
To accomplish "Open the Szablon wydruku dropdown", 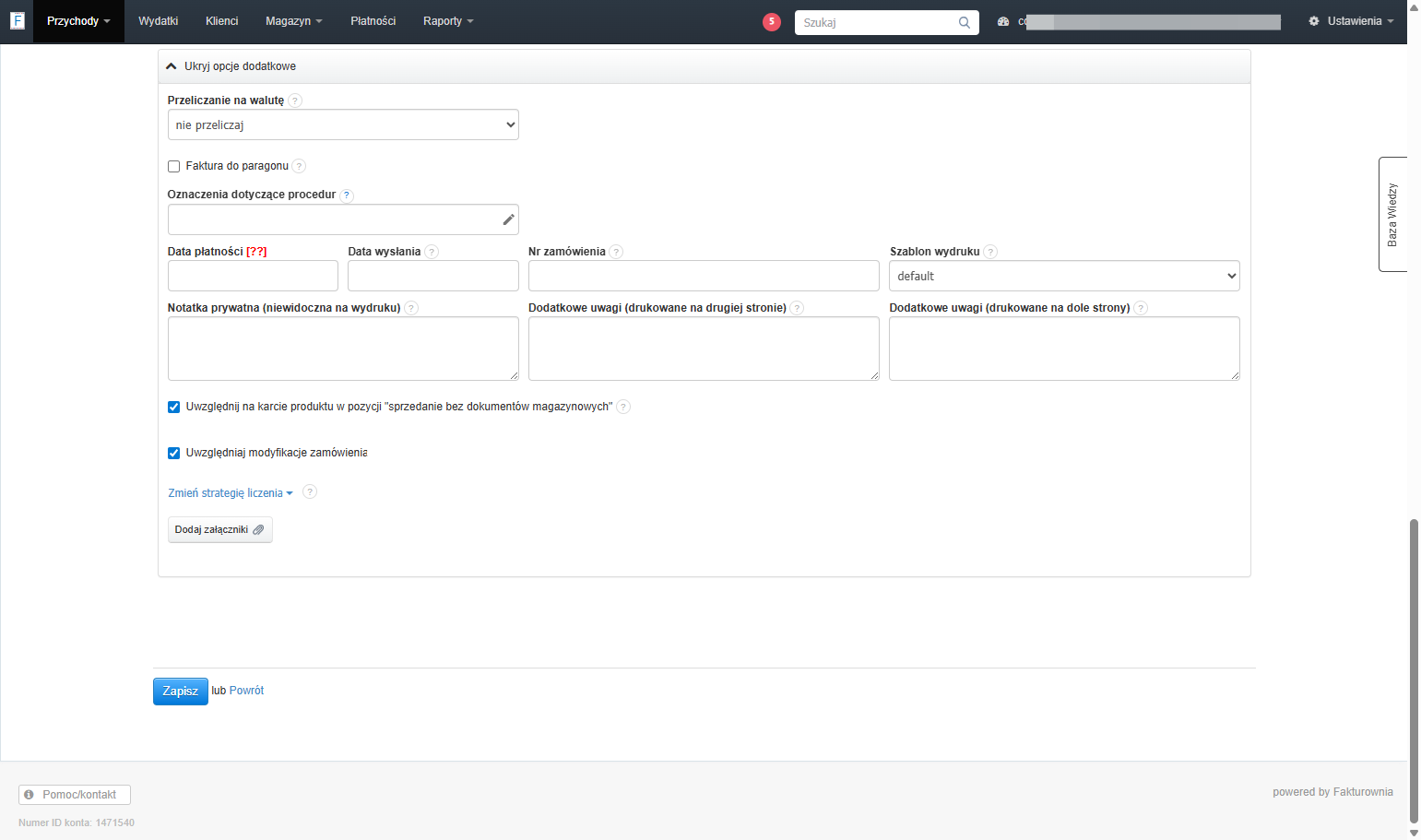I will (1064, 276).
